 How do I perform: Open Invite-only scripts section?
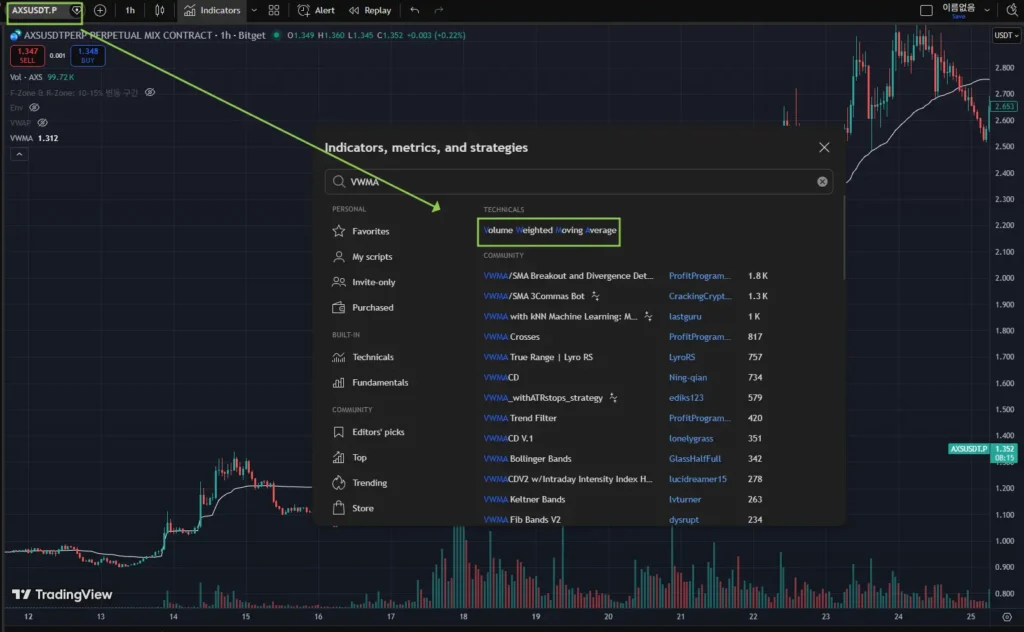364,282
